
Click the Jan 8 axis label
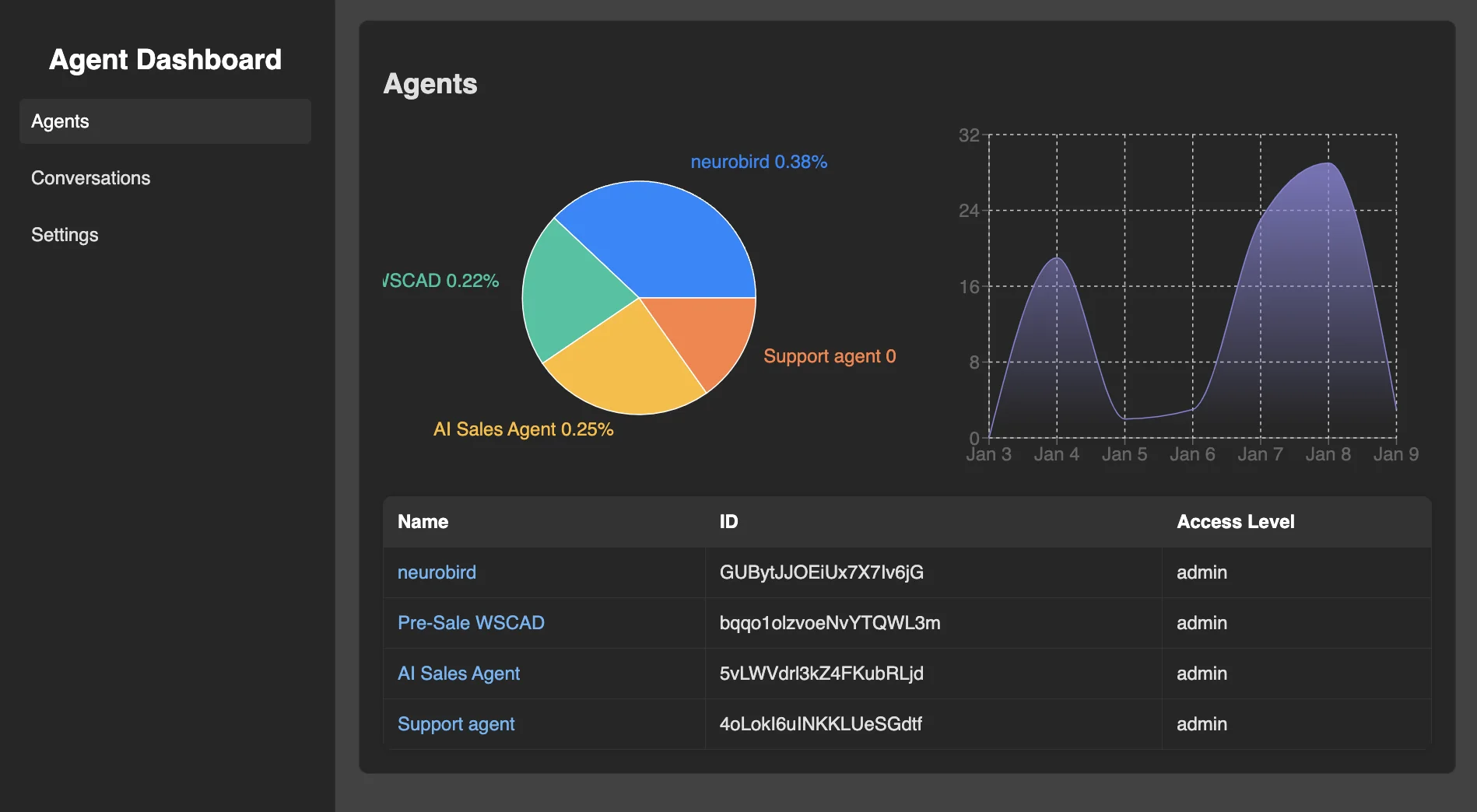[1328, 454]
